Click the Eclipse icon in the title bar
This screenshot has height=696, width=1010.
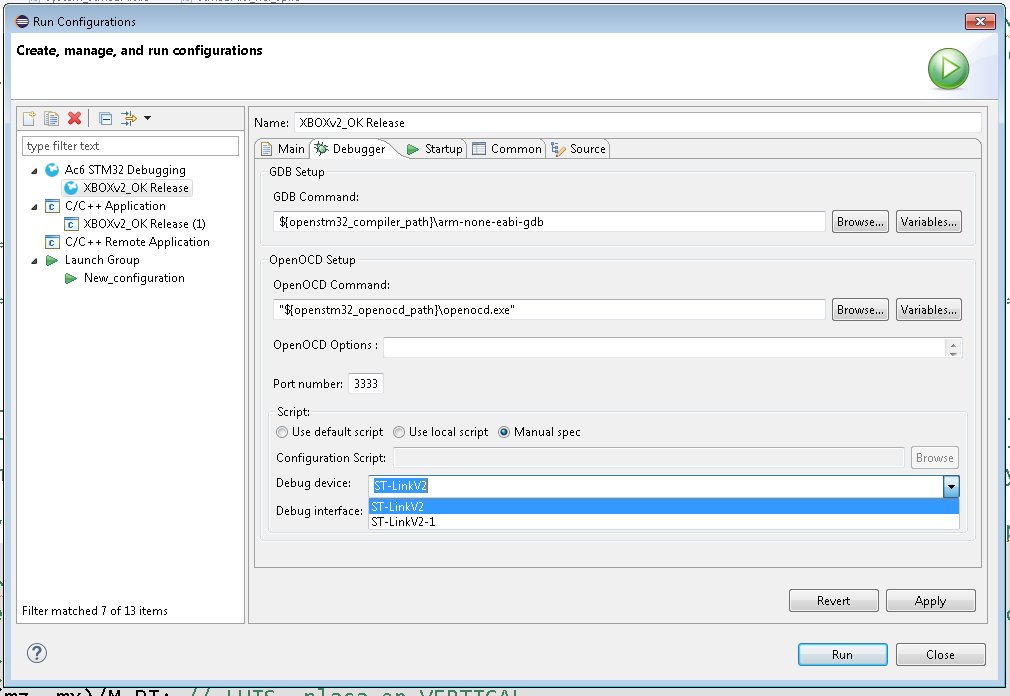coord(23,21)
